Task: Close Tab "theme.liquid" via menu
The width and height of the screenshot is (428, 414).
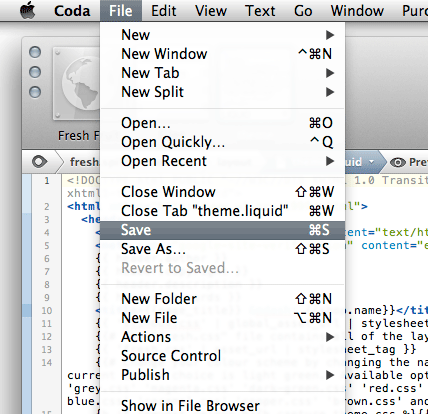Action: [x=222, y=211]
